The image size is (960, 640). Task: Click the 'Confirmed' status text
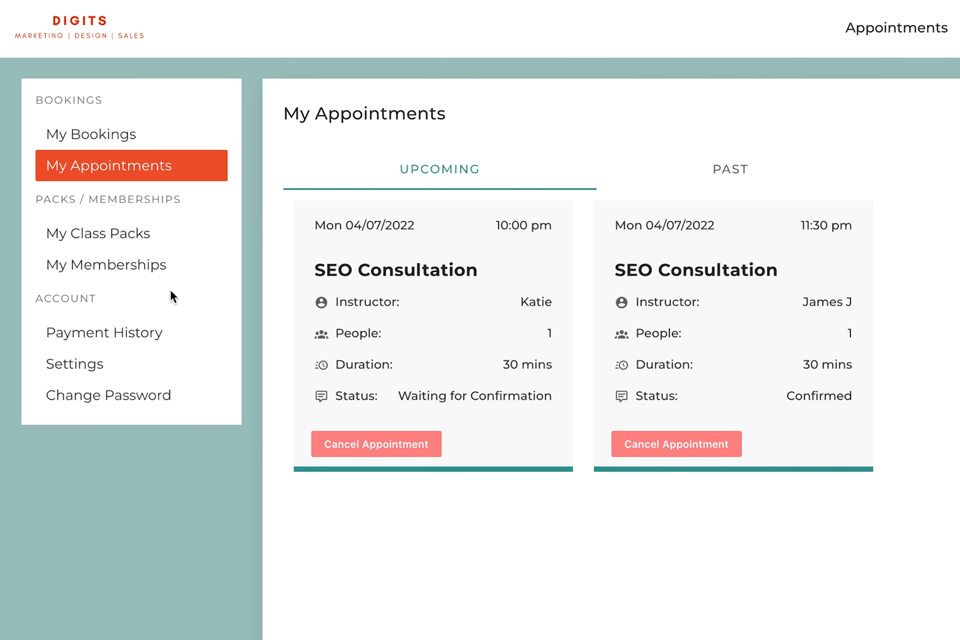819,396
